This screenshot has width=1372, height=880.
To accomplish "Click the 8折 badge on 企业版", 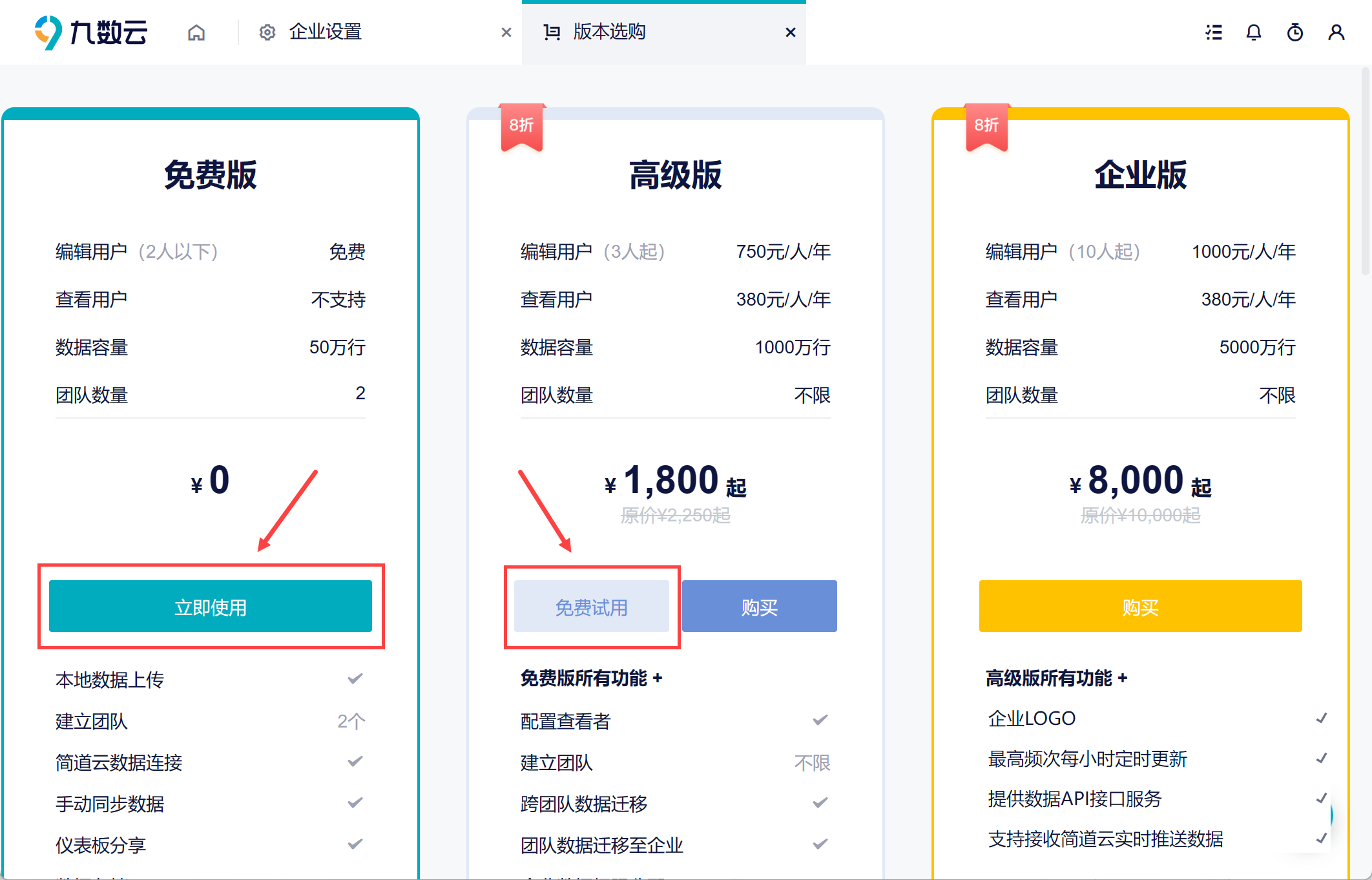I will point(986,125).
